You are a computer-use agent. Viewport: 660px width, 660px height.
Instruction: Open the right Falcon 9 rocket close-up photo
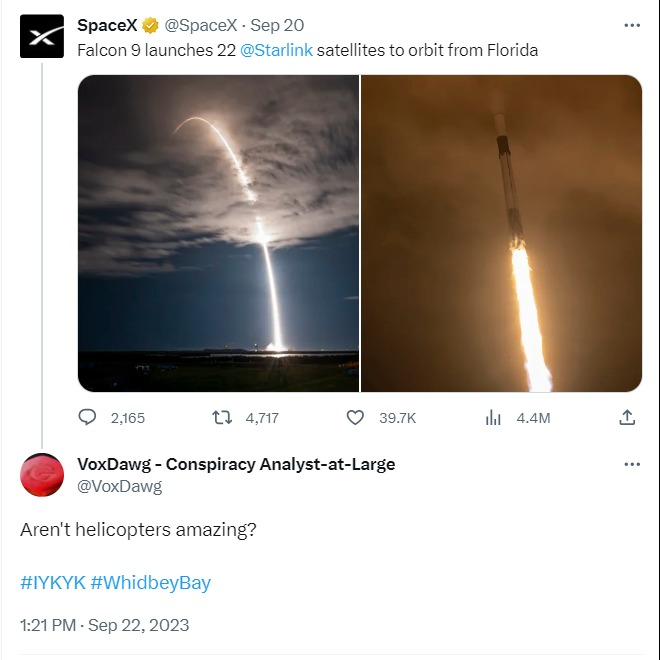(x=501, y=233)
